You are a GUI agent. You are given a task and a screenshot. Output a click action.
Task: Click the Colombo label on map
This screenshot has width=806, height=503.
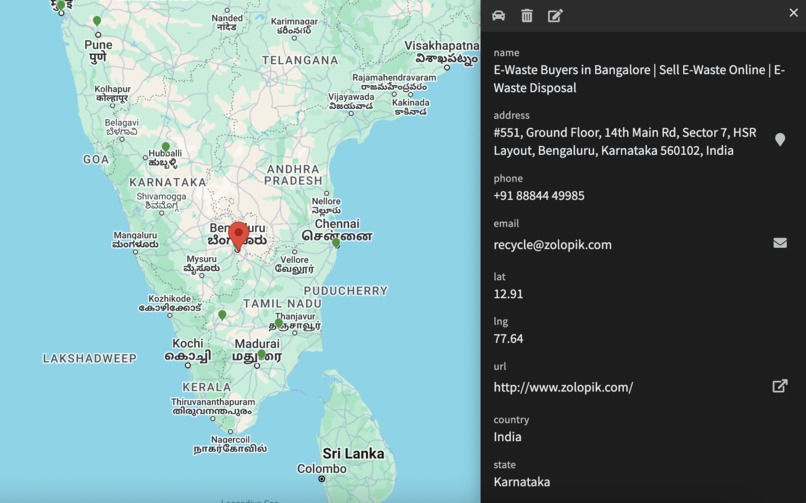(x=322, y=469)
